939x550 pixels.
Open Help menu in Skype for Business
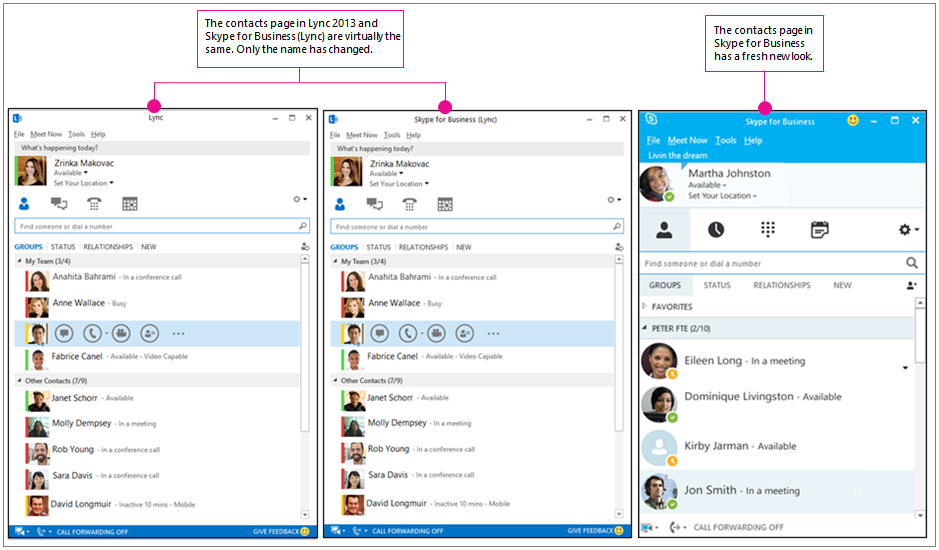point(753,140)
